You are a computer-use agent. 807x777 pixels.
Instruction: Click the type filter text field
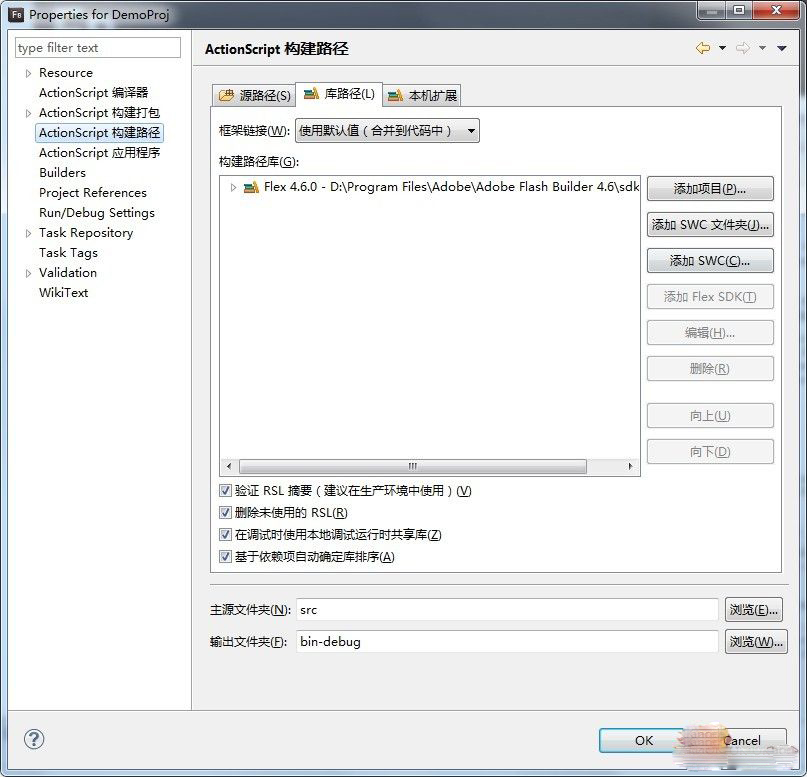98,48
